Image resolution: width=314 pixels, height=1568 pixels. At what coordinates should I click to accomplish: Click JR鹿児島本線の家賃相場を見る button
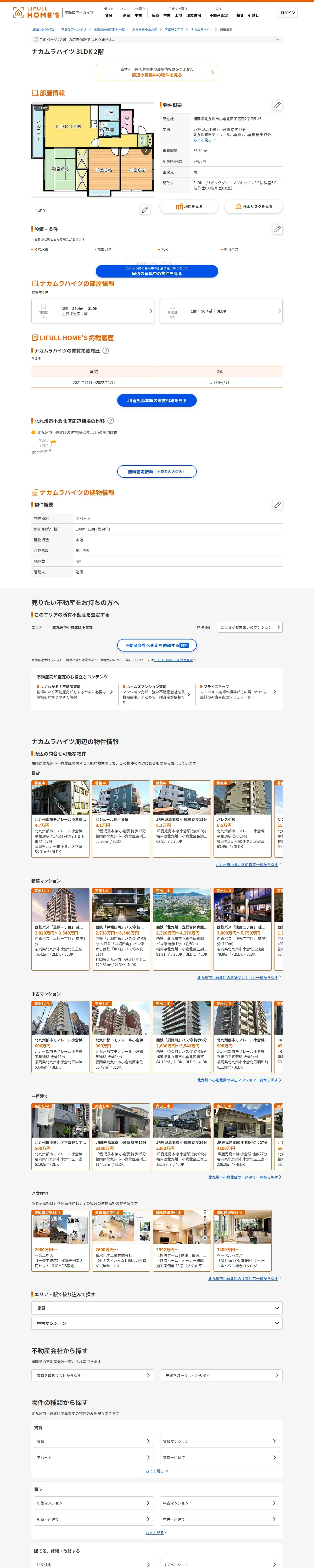pyautogui.click(x=157, y=401)
